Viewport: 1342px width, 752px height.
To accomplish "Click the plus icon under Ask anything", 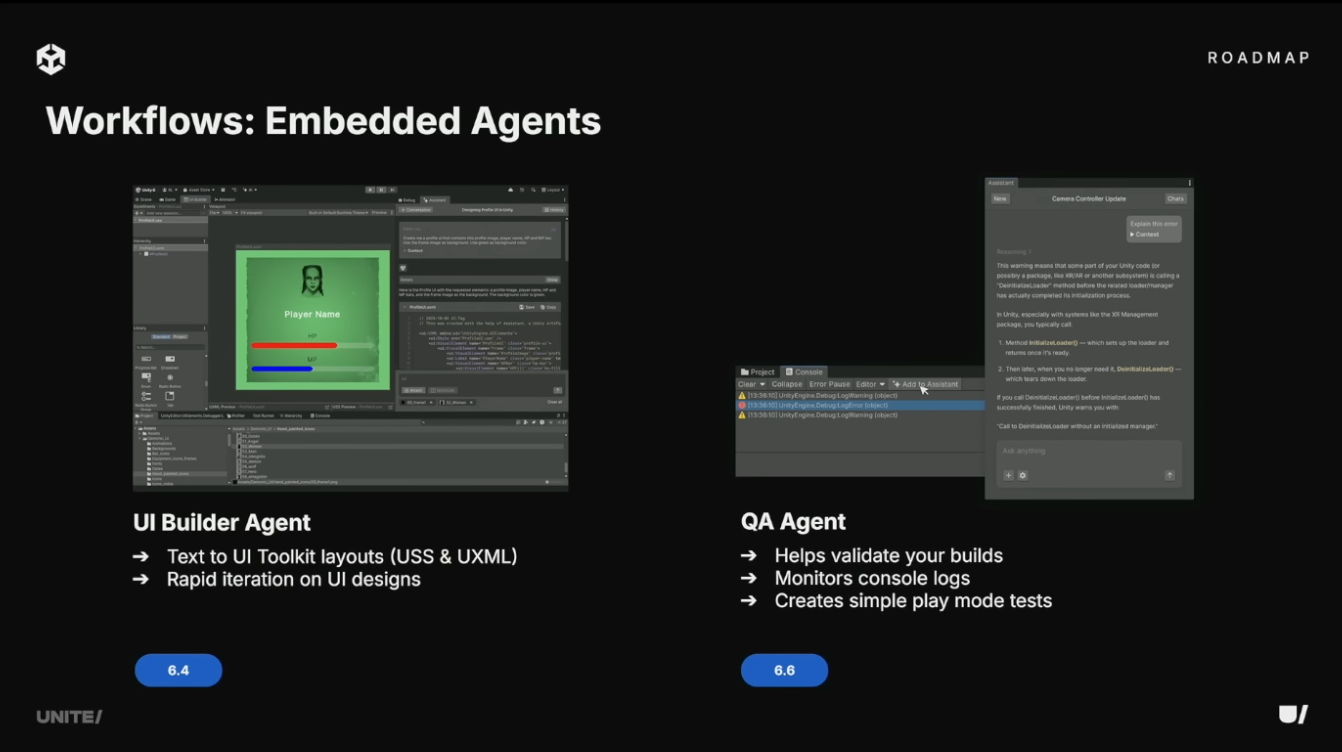I will coord(1008,475).
